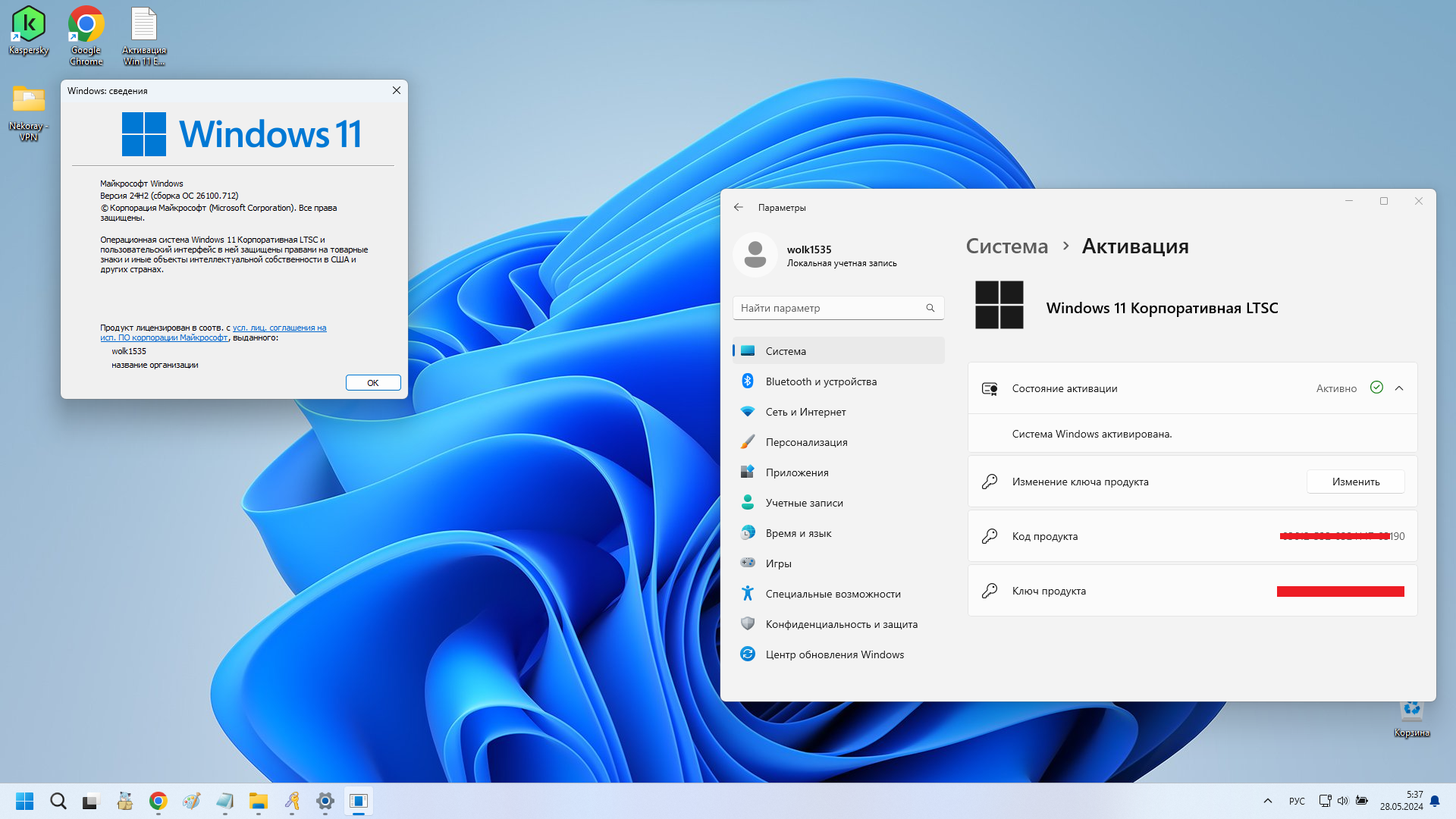Open Центр обновления Windows section
The width and height of the screenshot is (1456, 819).
tap(834, 654)
